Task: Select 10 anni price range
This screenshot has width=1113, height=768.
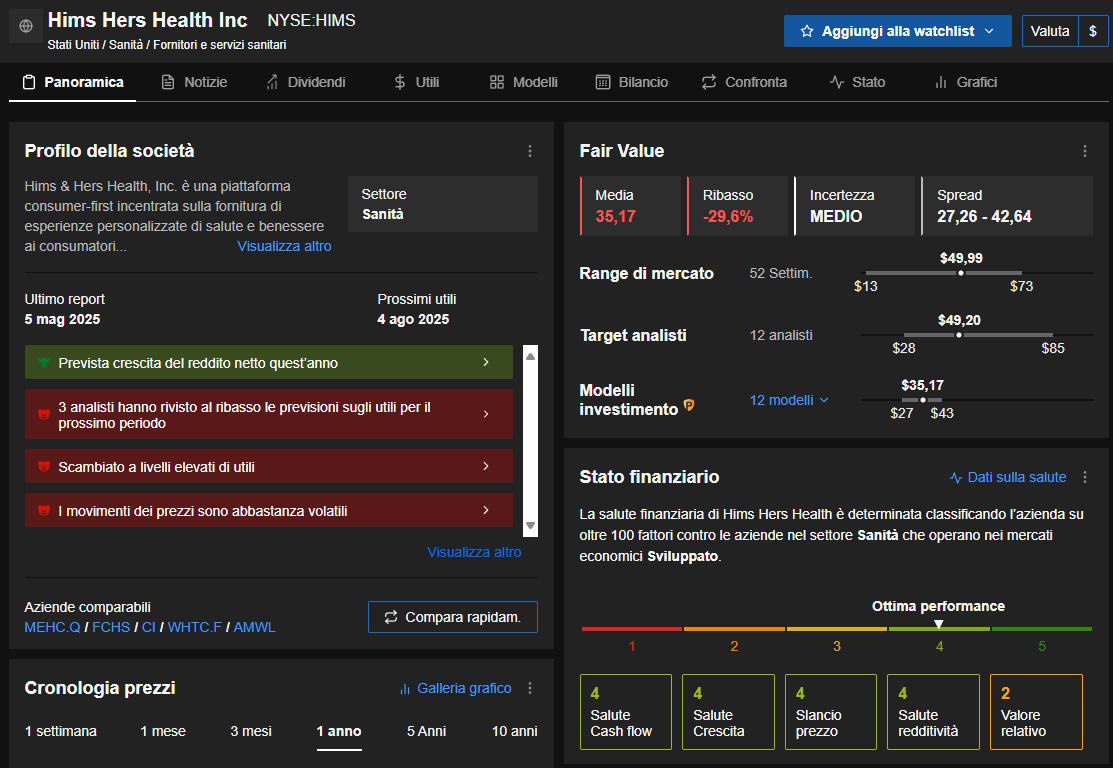Action: [515, 731]
